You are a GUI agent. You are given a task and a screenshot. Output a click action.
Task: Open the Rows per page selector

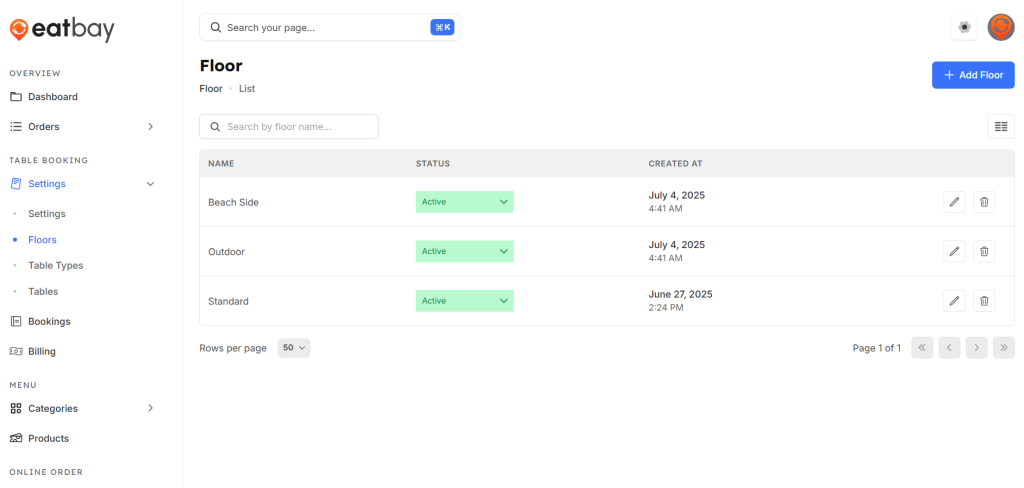294,348
